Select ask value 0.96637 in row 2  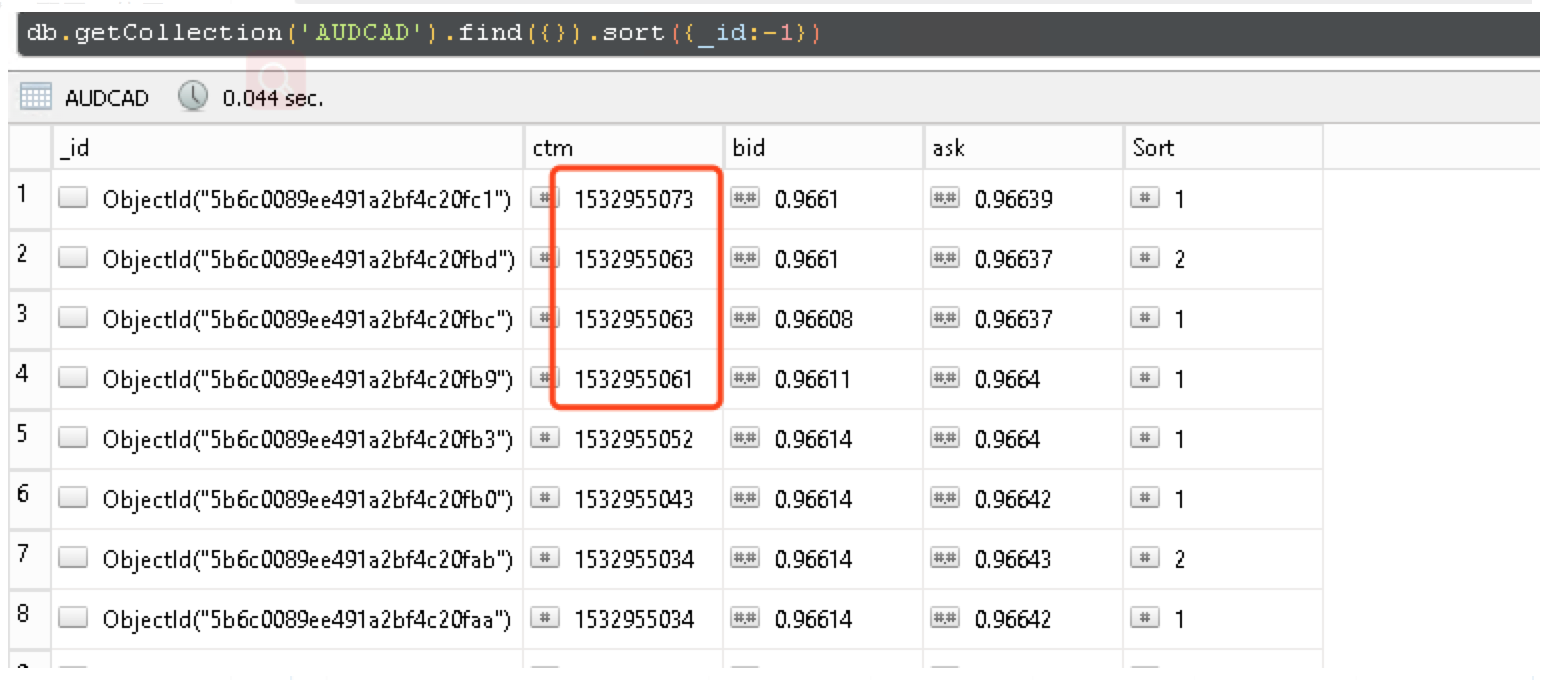[x=1013, y=259]
